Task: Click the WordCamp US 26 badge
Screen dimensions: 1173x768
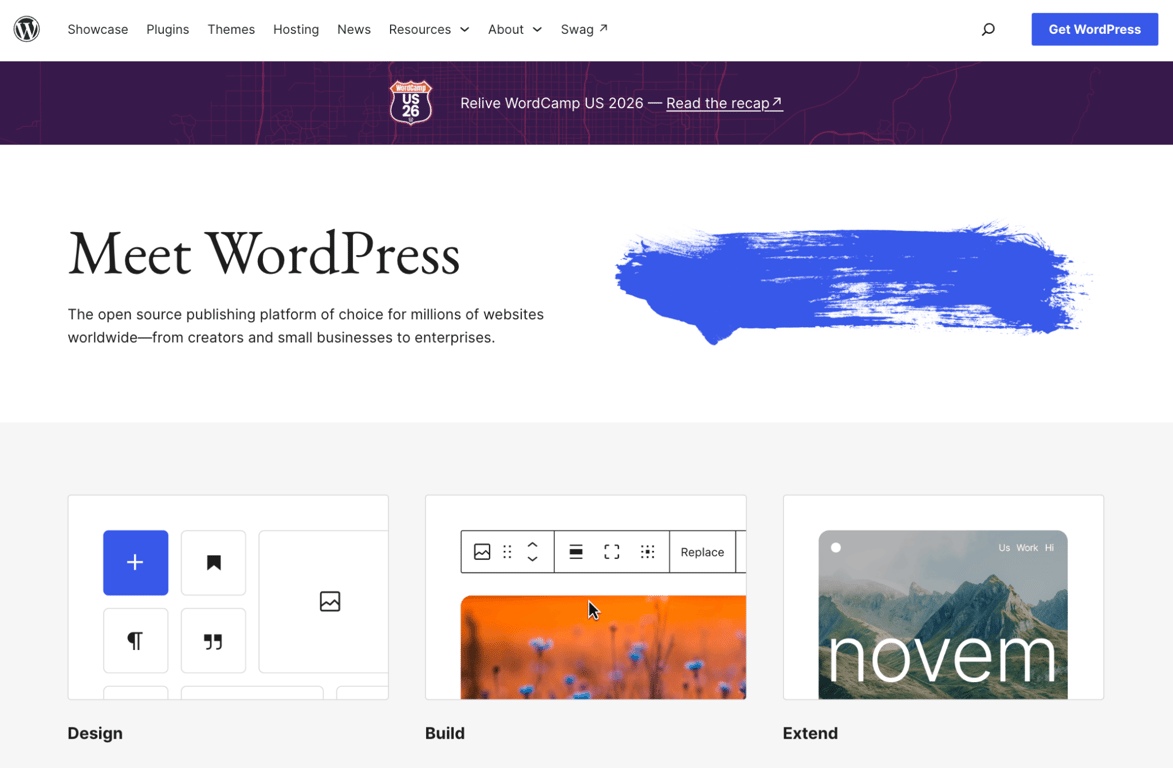Action: (411, 102)
